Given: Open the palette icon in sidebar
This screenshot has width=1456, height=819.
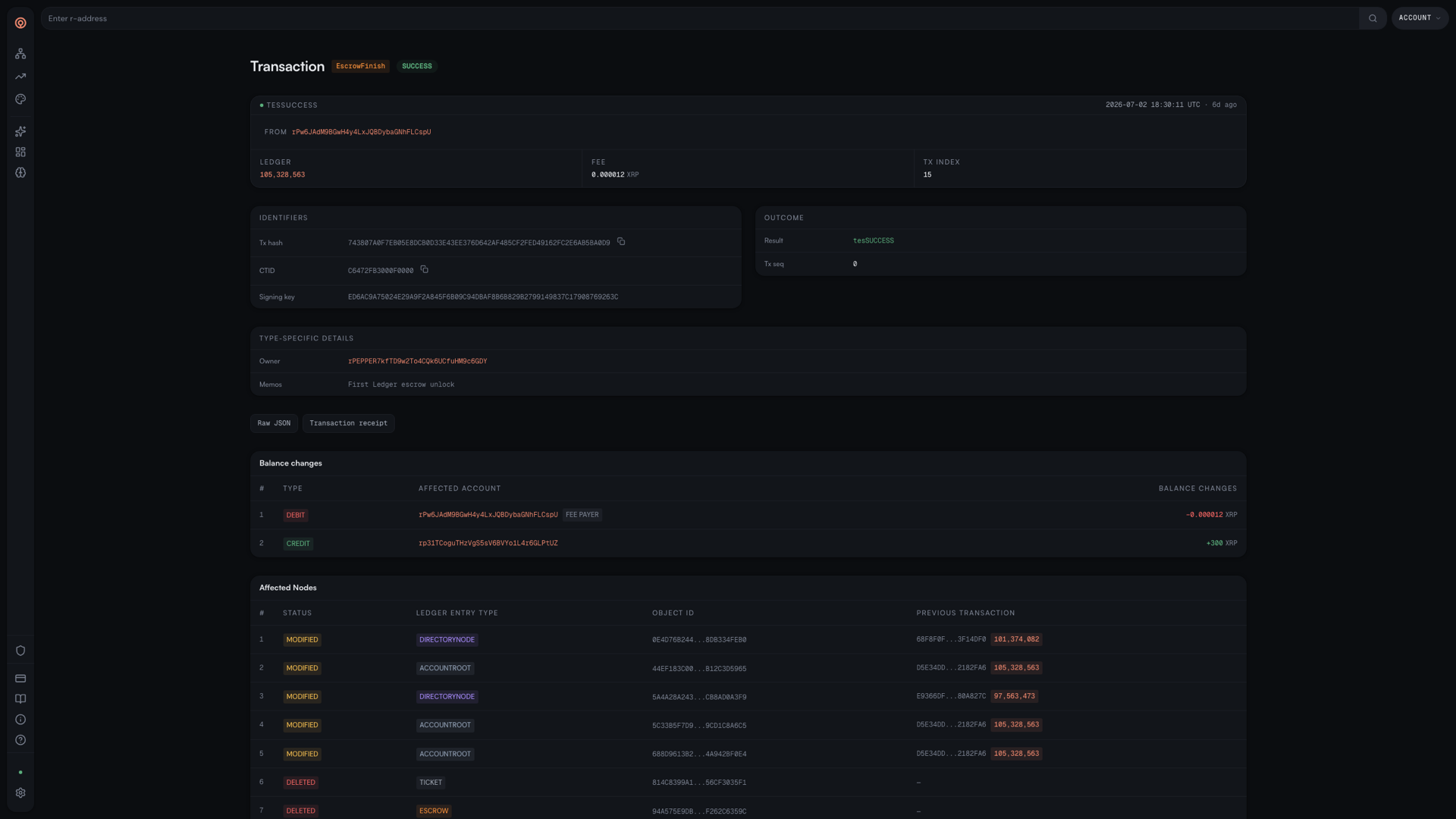Looking at the screenshot, I should [x=20, y=99].
